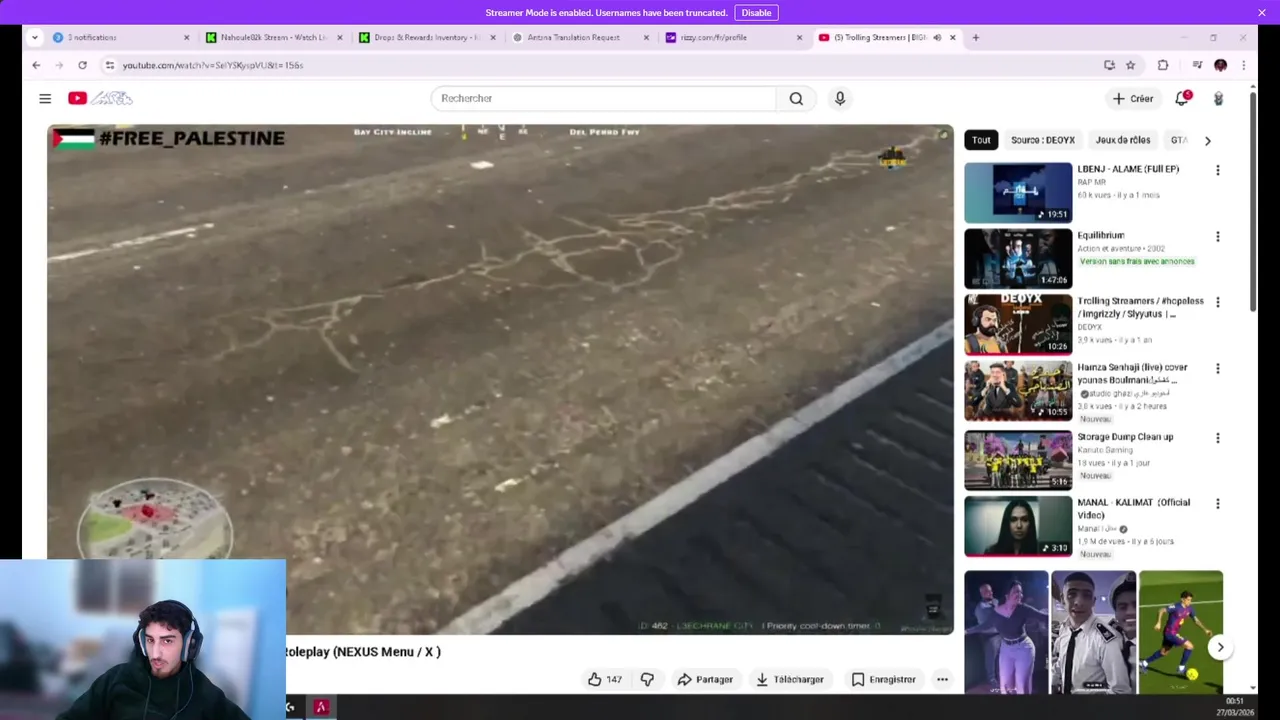Viewport: 1280px width, 720px height.
Task: Open options for Hamza Senhaji cover video
Action: pos(1217,369)
